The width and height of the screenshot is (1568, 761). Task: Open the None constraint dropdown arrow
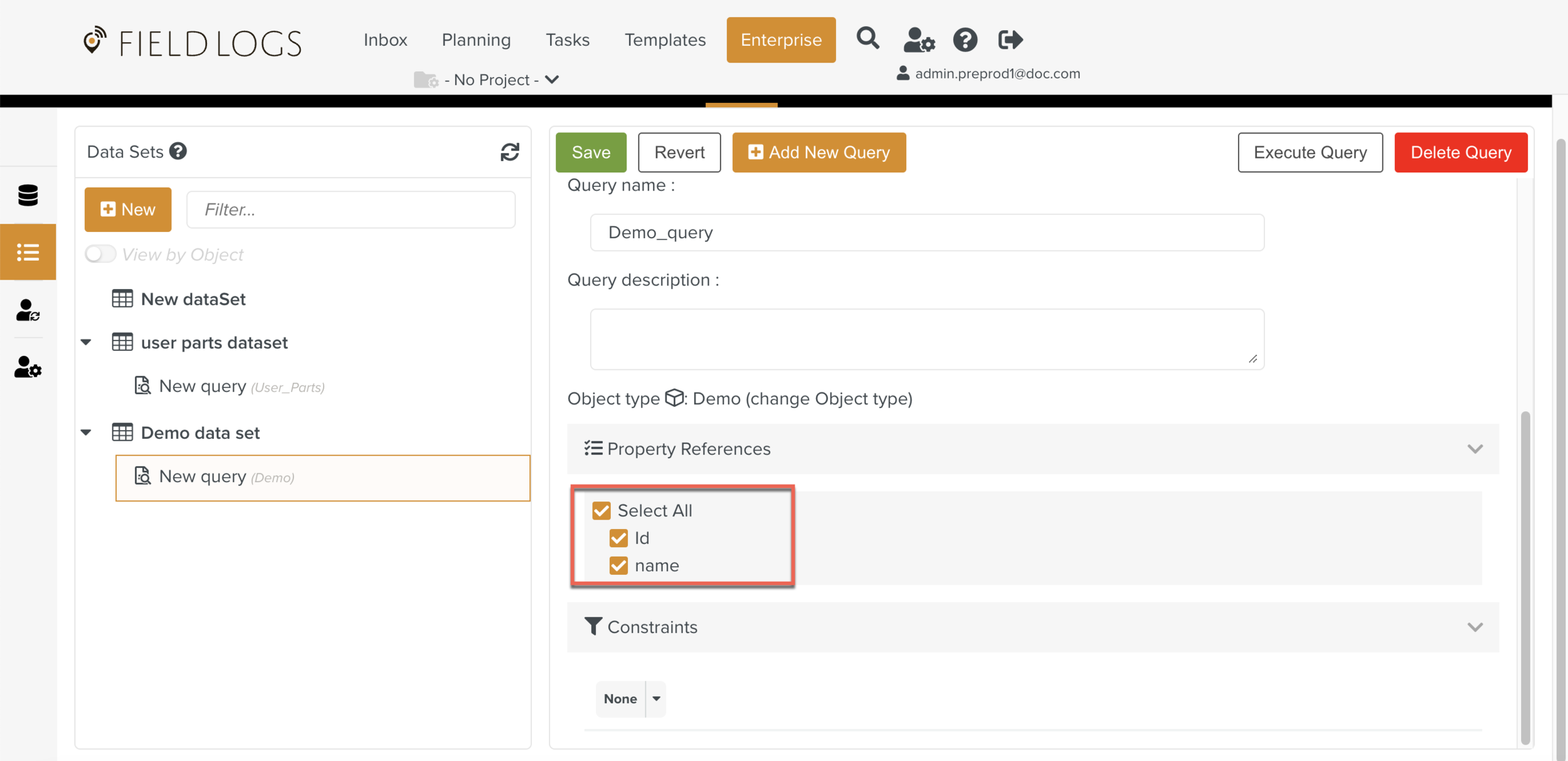[x=656, y=698]
